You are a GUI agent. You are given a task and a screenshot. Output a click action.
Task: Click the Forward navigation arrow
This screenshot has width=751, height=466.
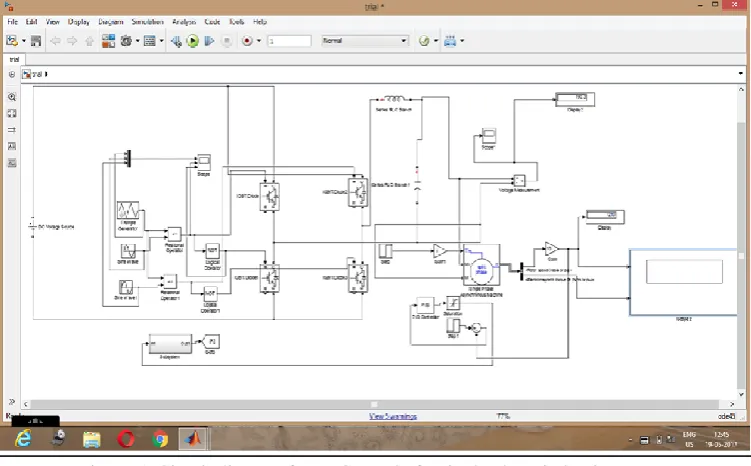72,41
